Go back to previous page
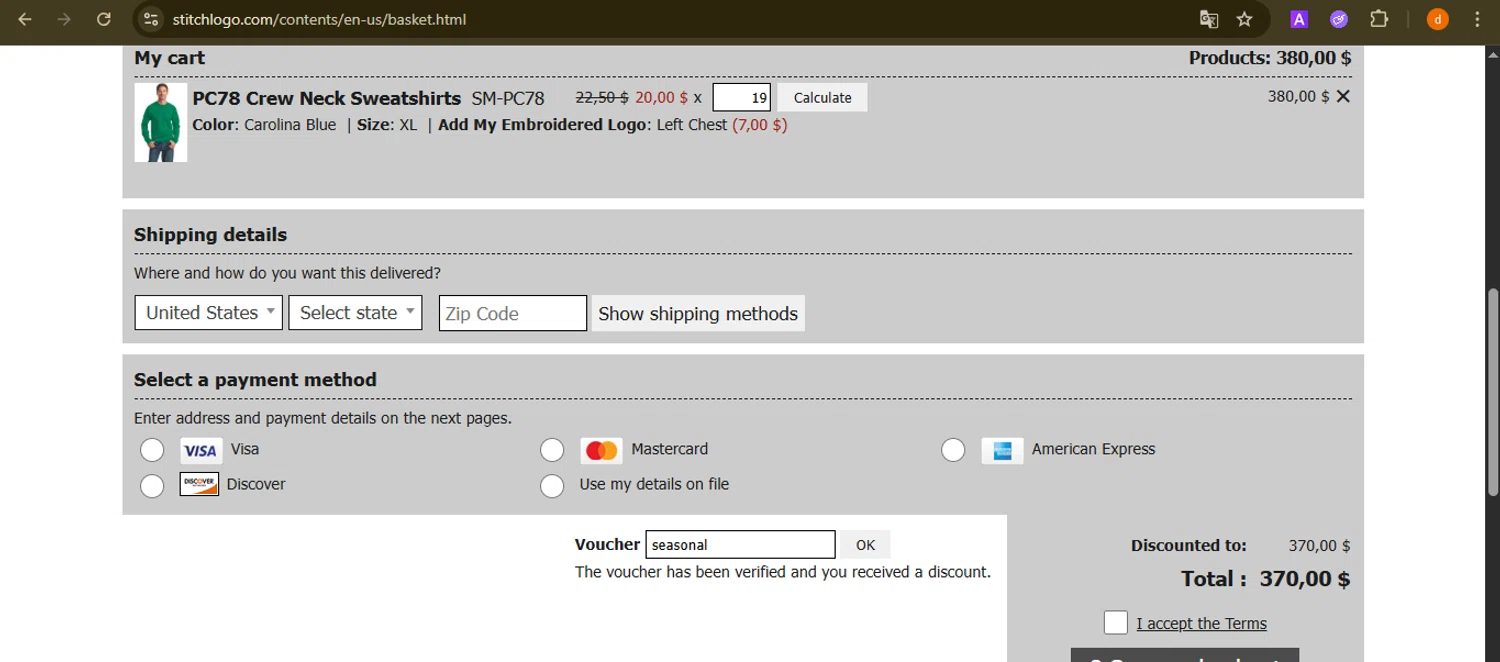The height and width of the screenshot is (662, 1500). pyautogui.click(x=25, y=19)
